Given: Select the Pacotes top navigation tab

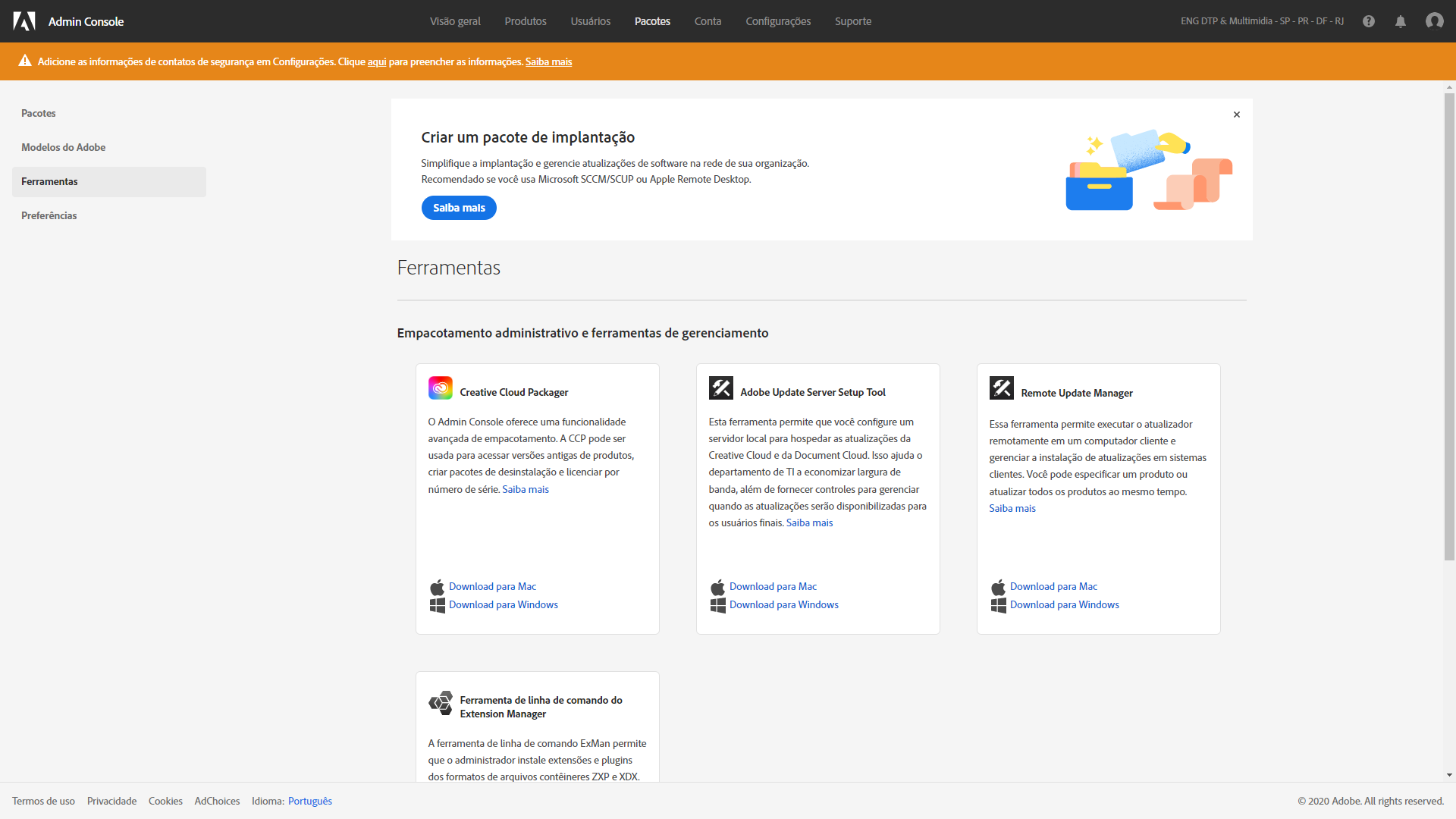Looking at the screenshot, I should [652, 21].
